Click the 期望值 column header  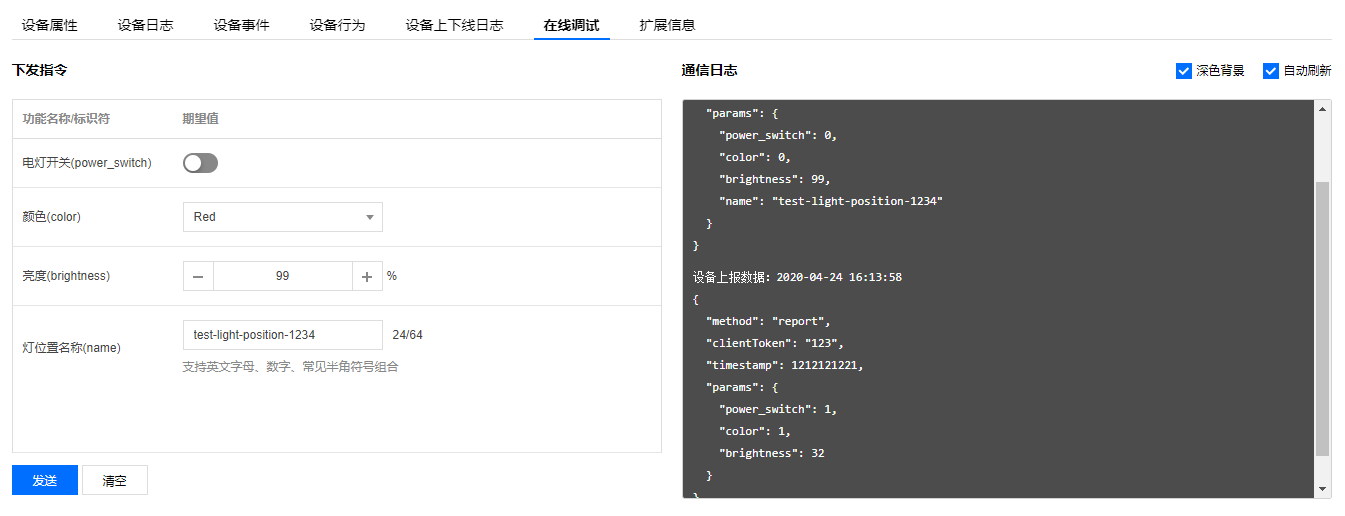(200, 119)
